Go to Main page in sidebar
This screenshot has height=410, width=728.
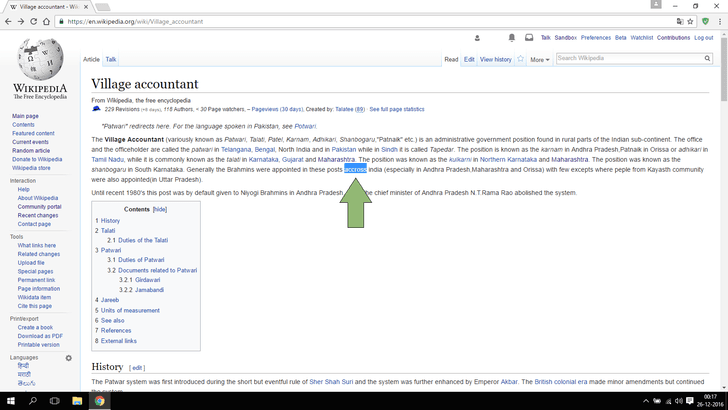point(25,116)
